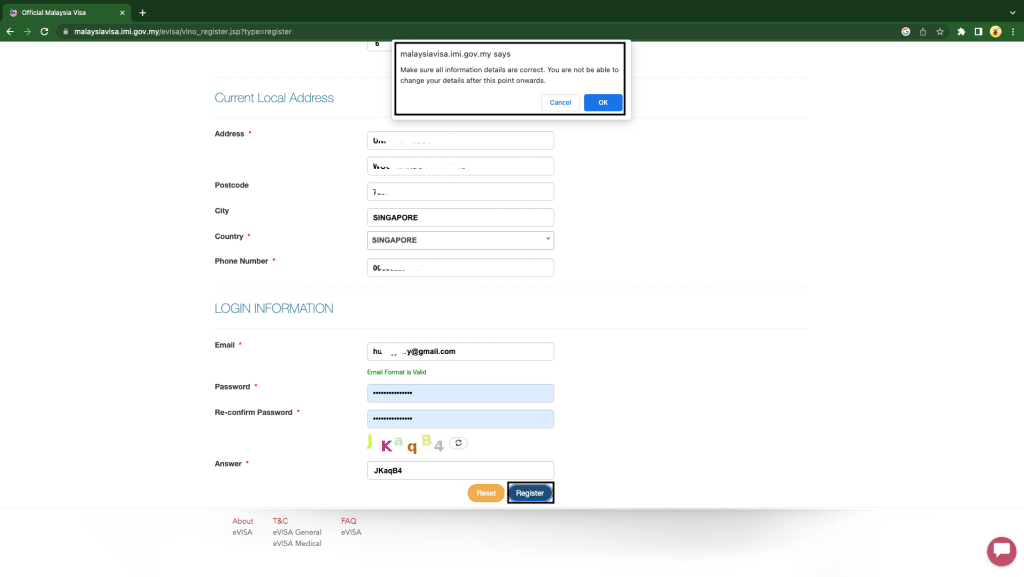Open the T&C footer link

(x=280, y=521)
